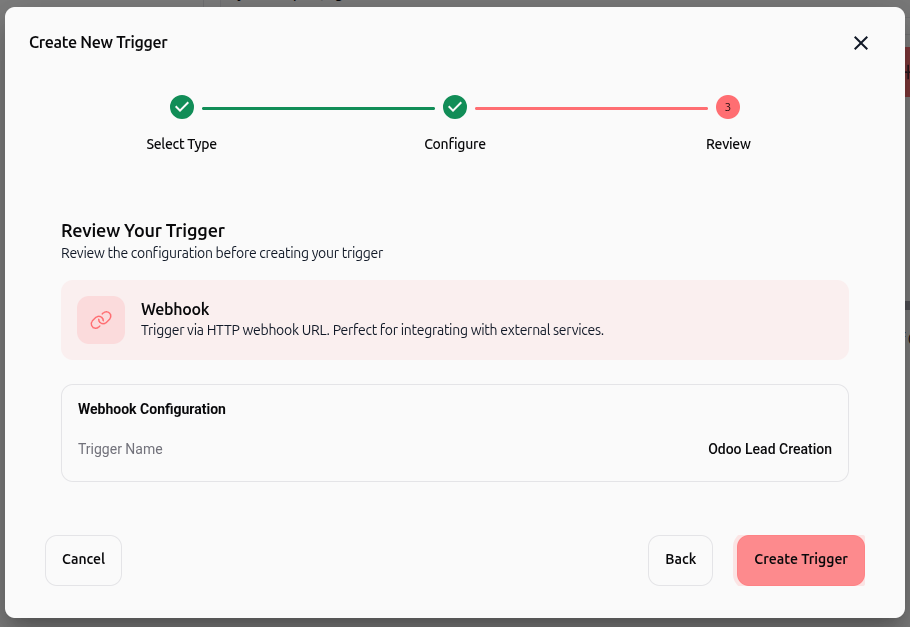
Task: Go to the Configure step label
Action: point(455,144)
